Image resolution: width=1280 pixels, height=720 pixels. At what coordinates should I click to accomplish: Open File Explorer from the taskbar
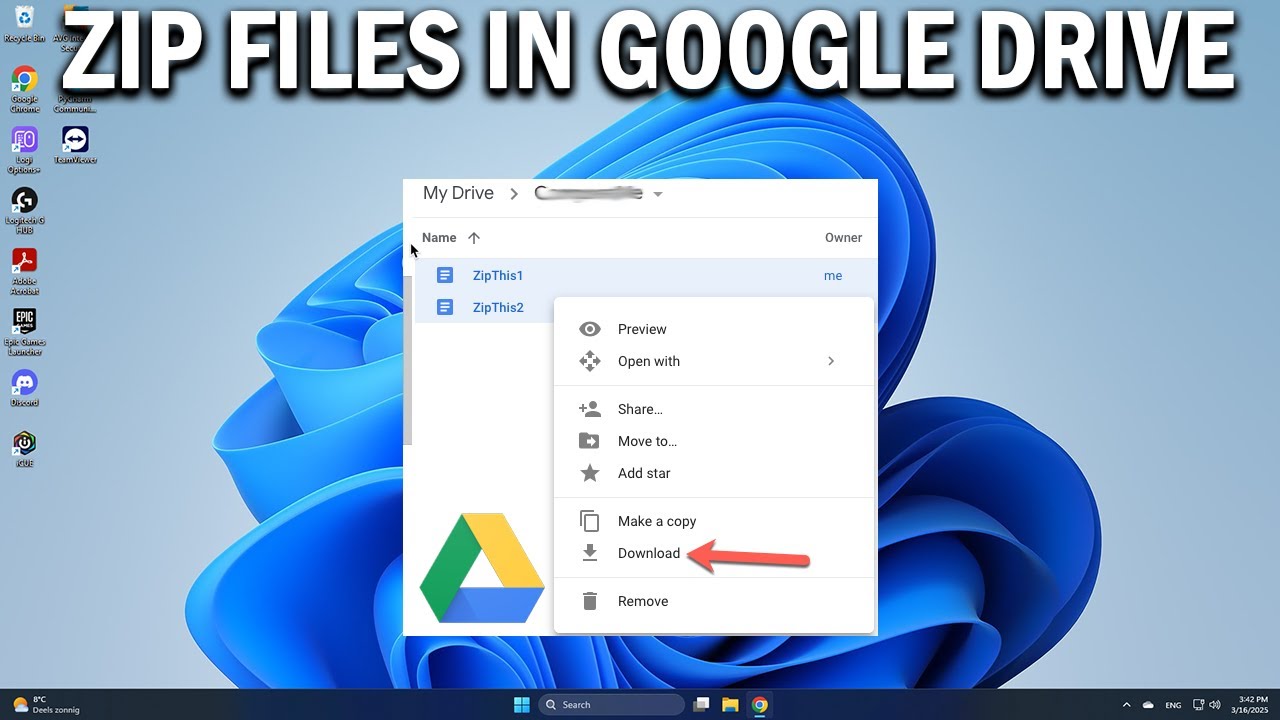click(730, 705)
